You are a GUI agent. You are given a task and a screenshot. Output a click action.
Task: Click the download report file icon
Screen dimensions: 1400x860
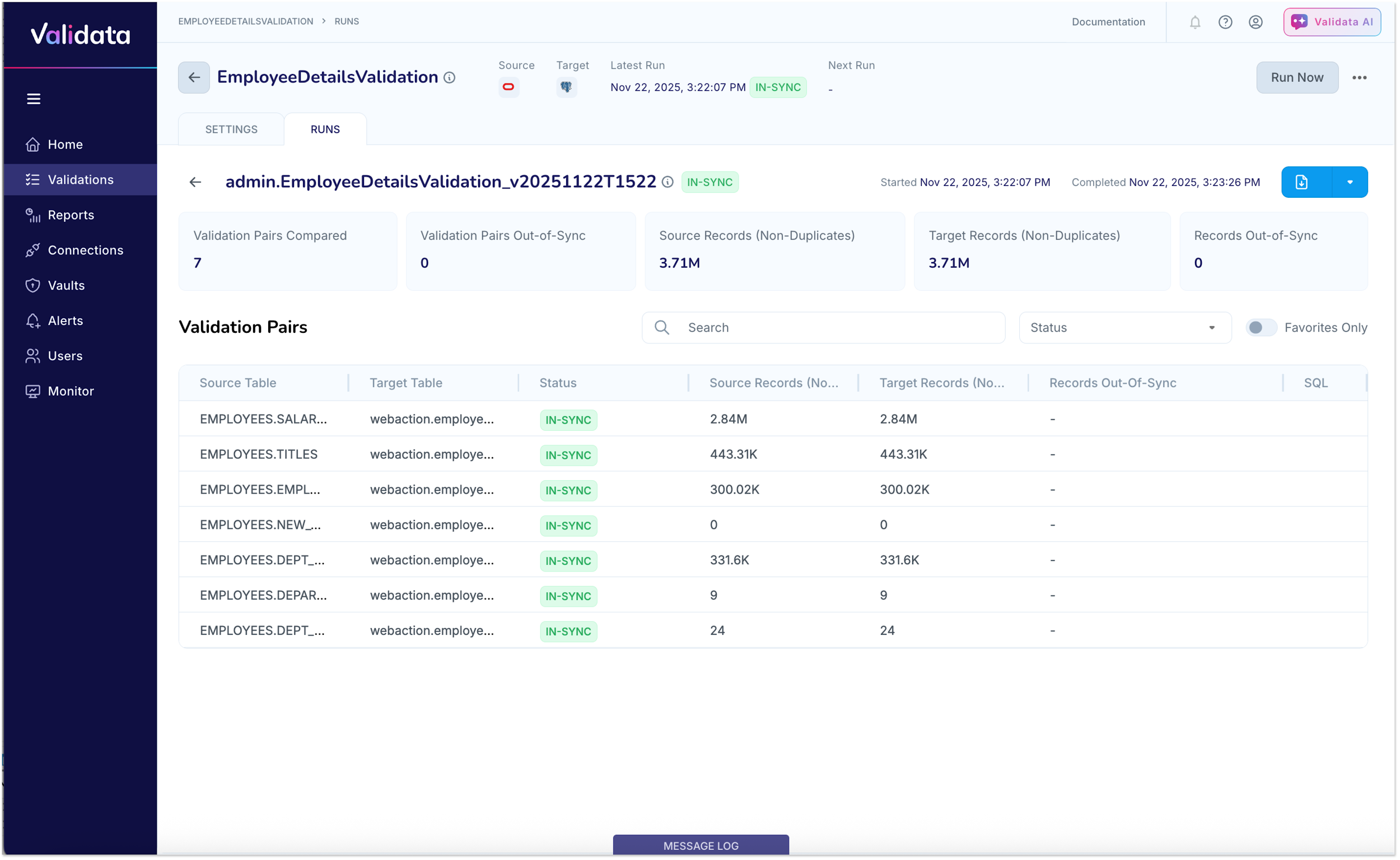1301,182
